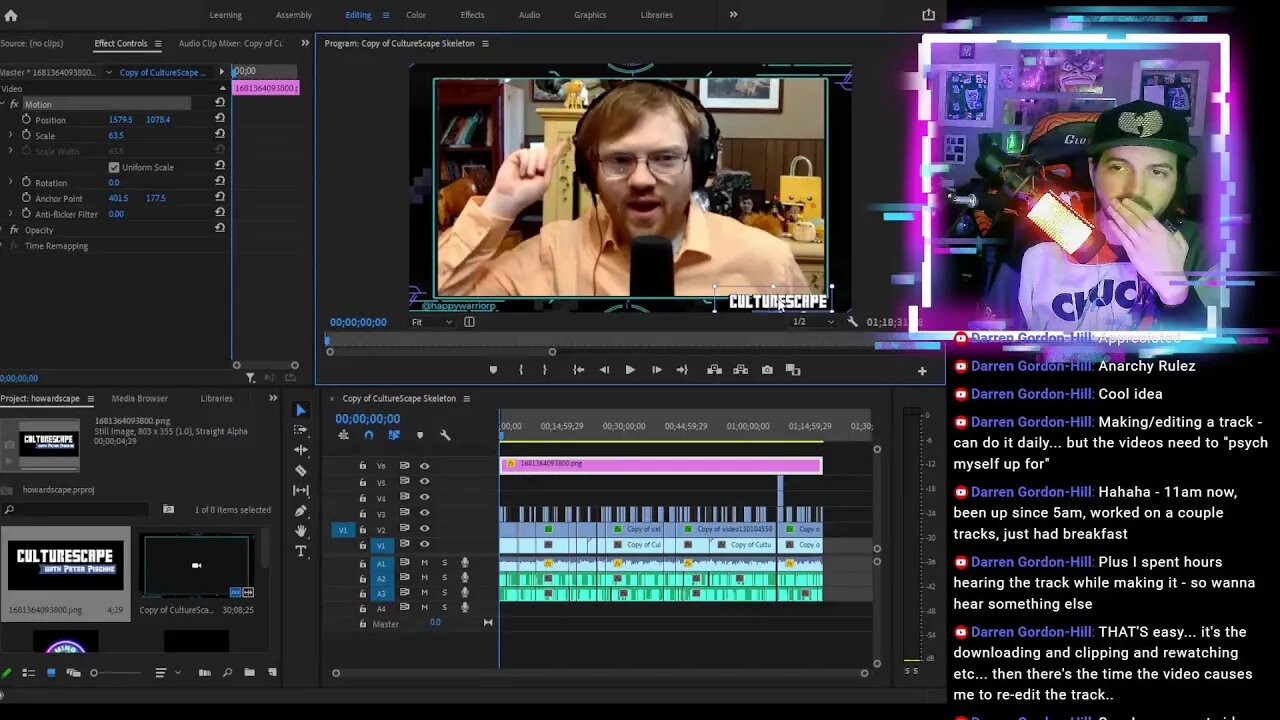The image size is (1280, 720).
Task: Select the Pen tool
Action: [301, 511]
